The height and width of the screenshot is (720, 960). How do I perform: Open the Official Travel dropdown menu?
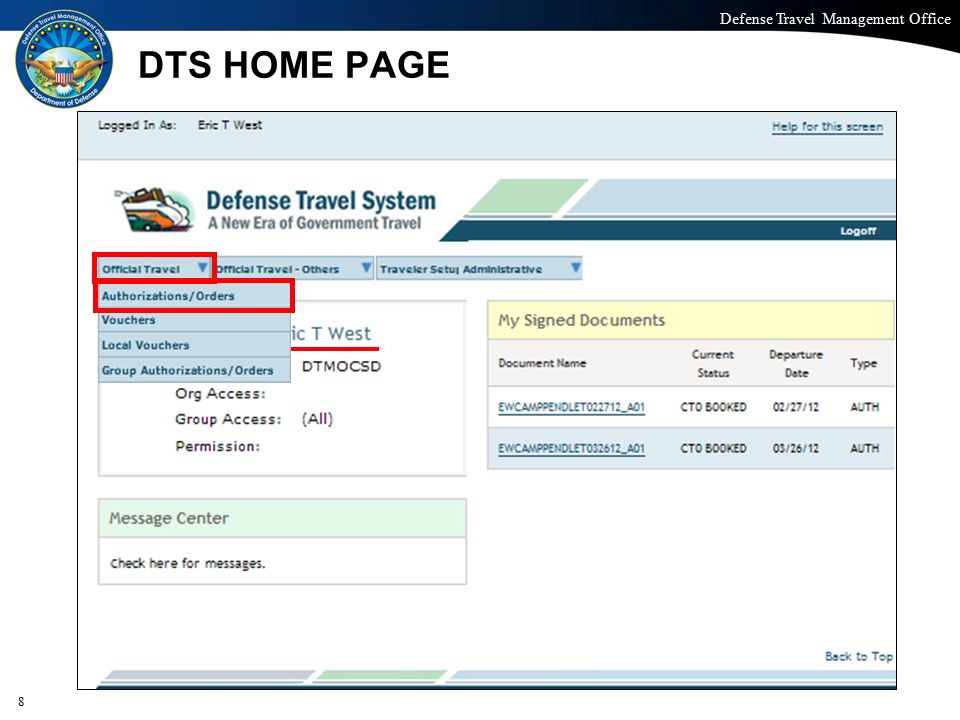tap(154, 268)
